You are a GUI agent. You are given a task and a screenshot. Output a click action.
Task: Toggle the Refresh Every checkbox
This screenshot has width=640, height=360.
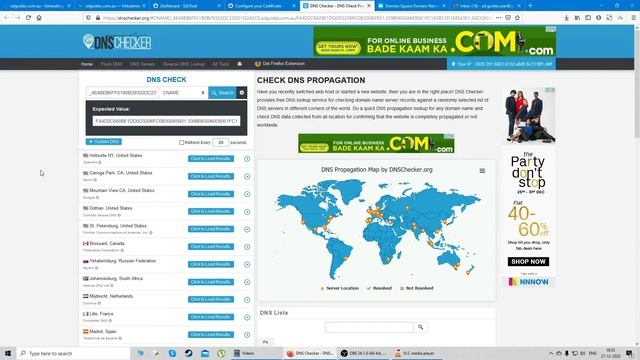pos(182,142)
